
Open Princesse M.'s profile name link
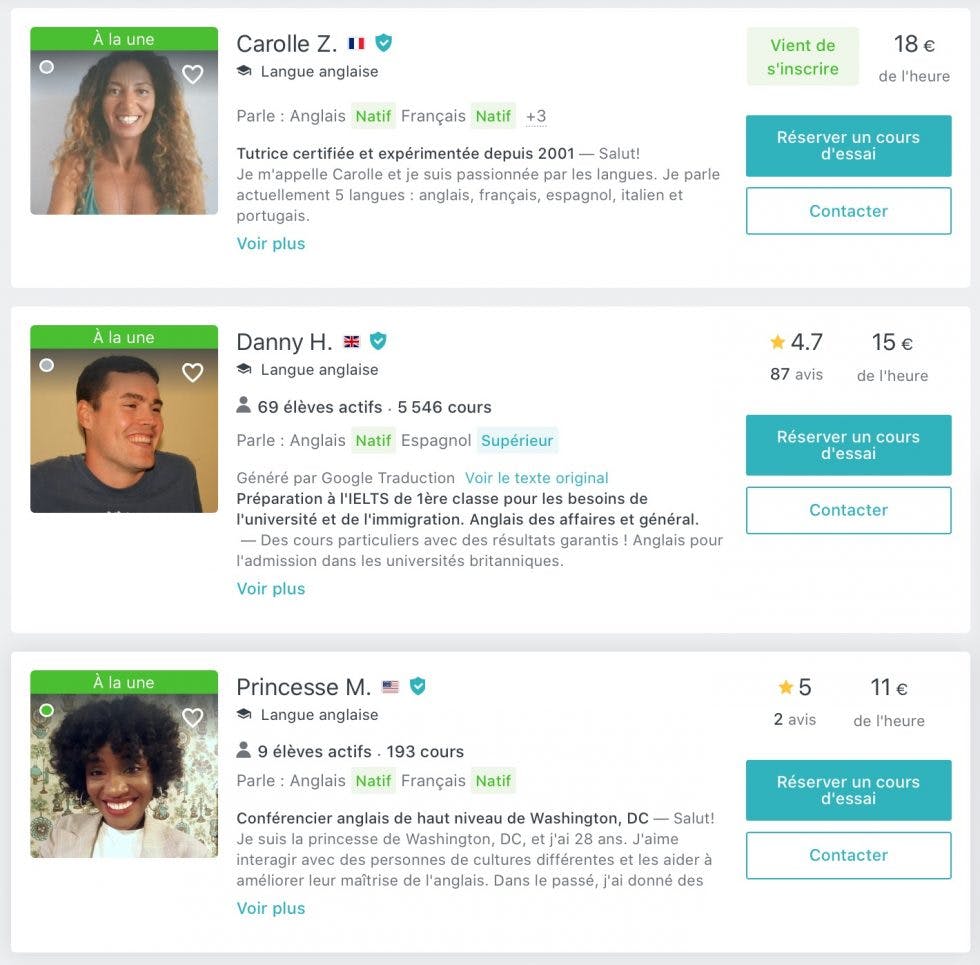pyautogui.click(x=303, y=687)
